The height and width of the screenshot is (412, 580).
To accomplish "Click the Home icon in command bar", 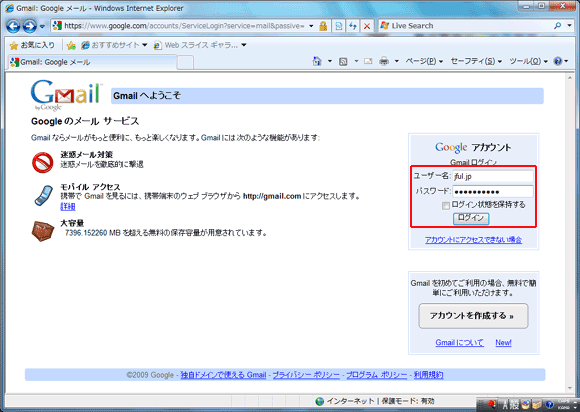I will [317, 61].
